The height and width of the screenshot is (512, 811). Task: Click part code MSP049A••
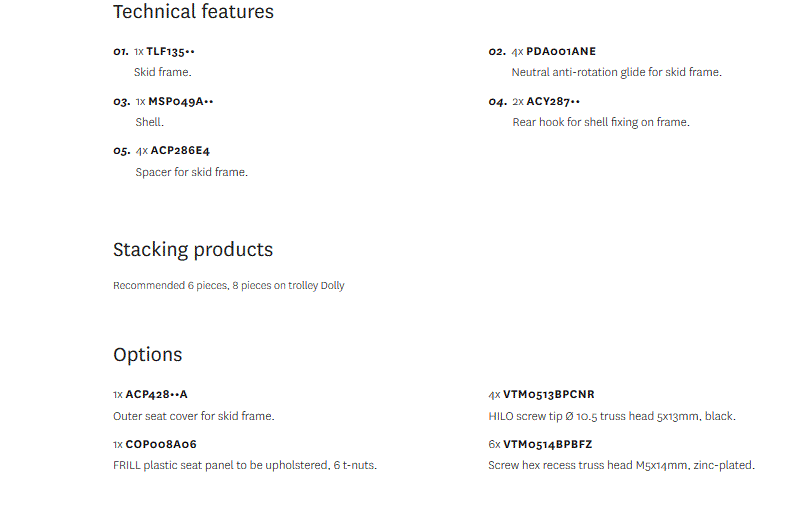click(x=181, y=101)
